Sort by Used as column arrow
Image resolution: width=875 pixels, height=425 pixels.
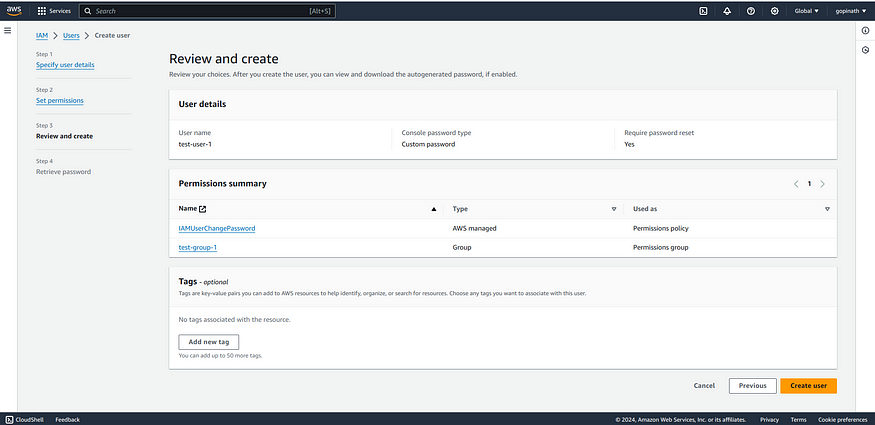tap(827, 209)
